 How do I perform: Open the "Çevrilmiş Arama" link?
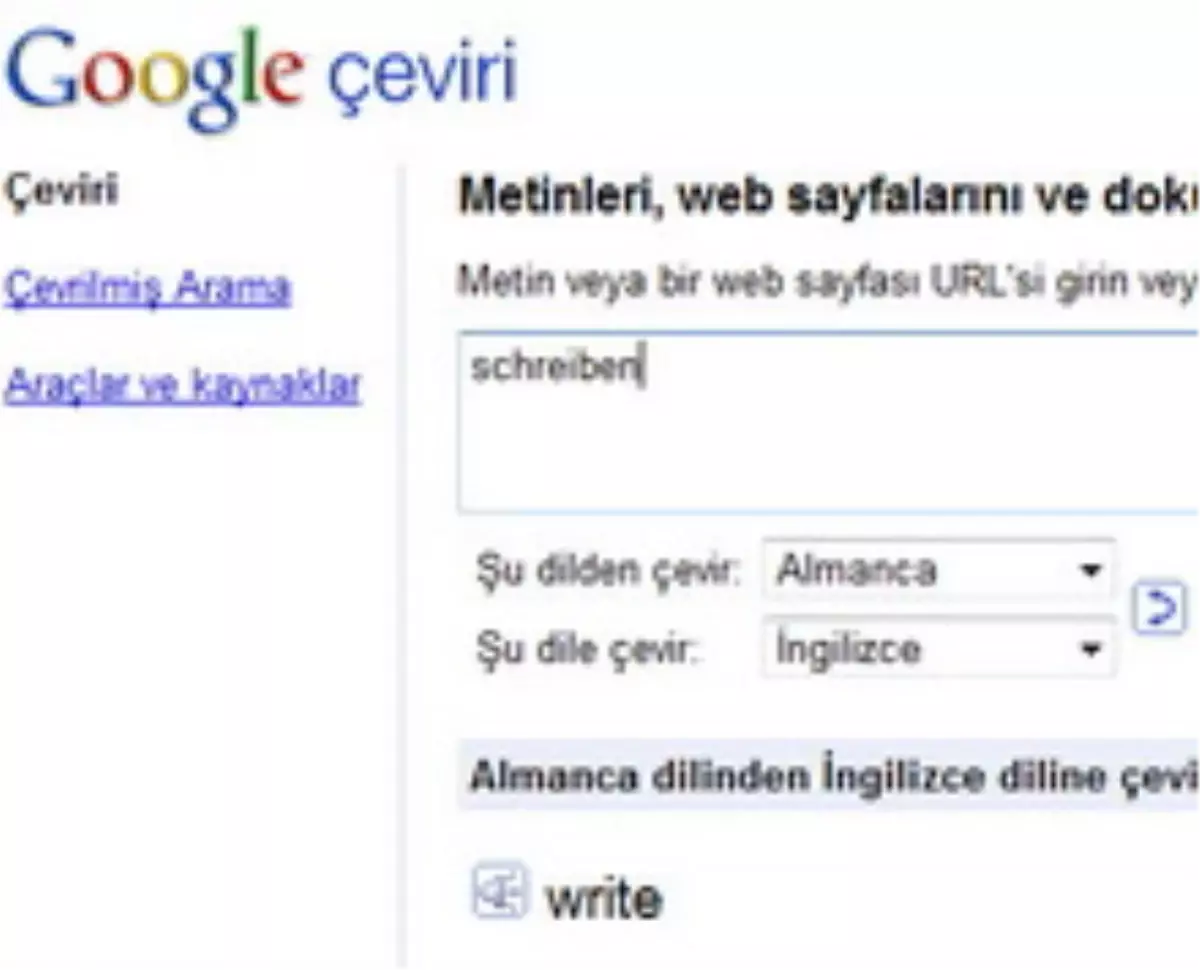pyautogui.click(x=148, y=286)
